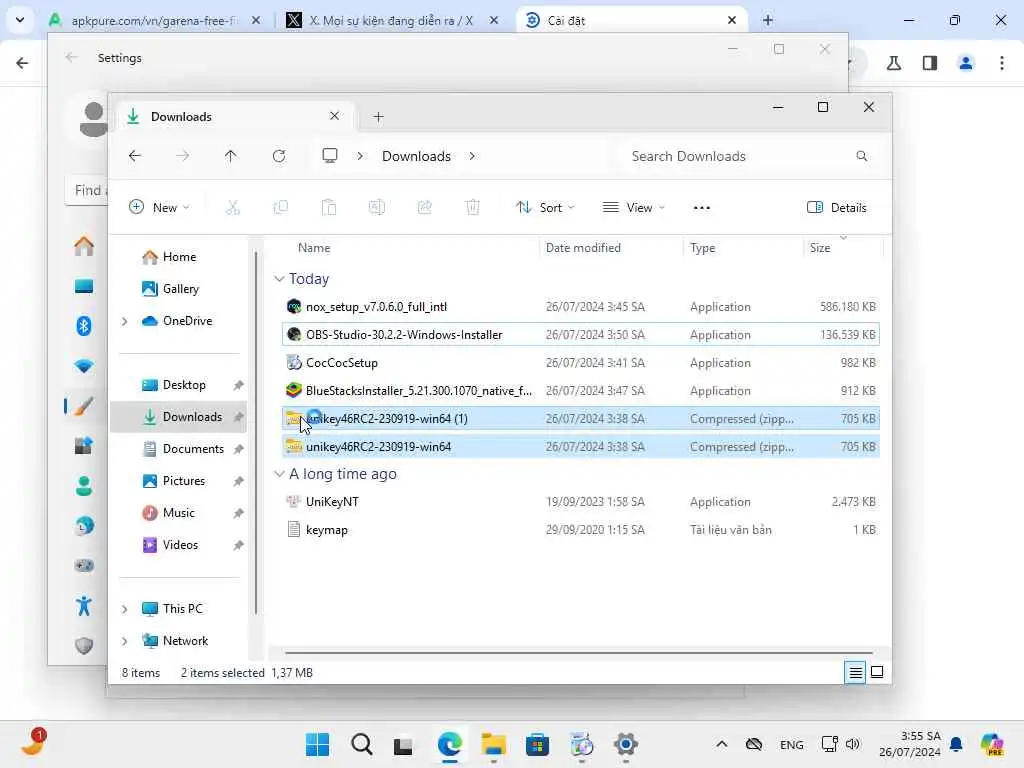Click the Rename icon in Explorer toolbar

coord(377,208)
